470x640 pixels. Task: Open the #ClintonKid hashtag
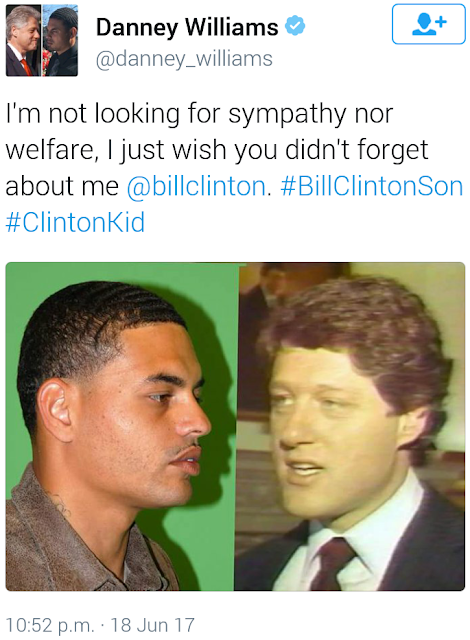pyautogui.click(x=75, y=222)
